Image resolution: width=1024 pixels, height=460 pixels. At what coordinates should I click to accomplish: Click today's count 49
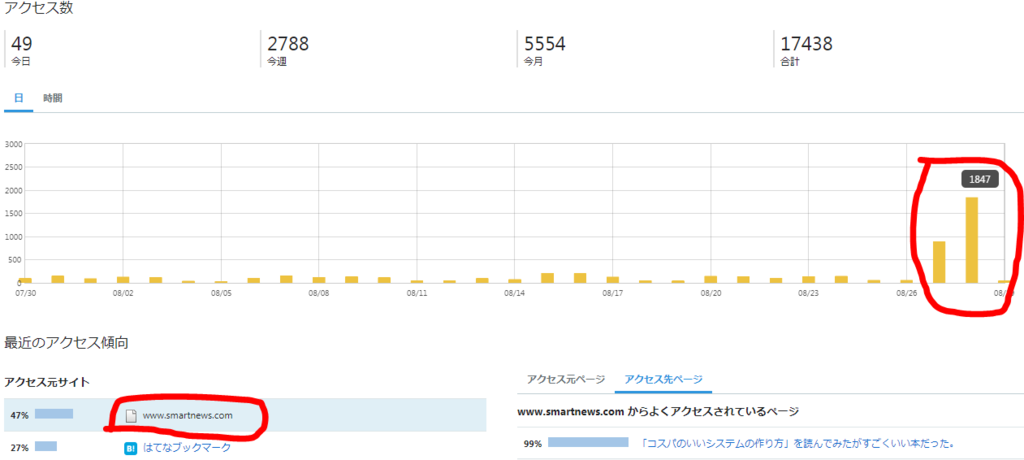coord(22,44)
